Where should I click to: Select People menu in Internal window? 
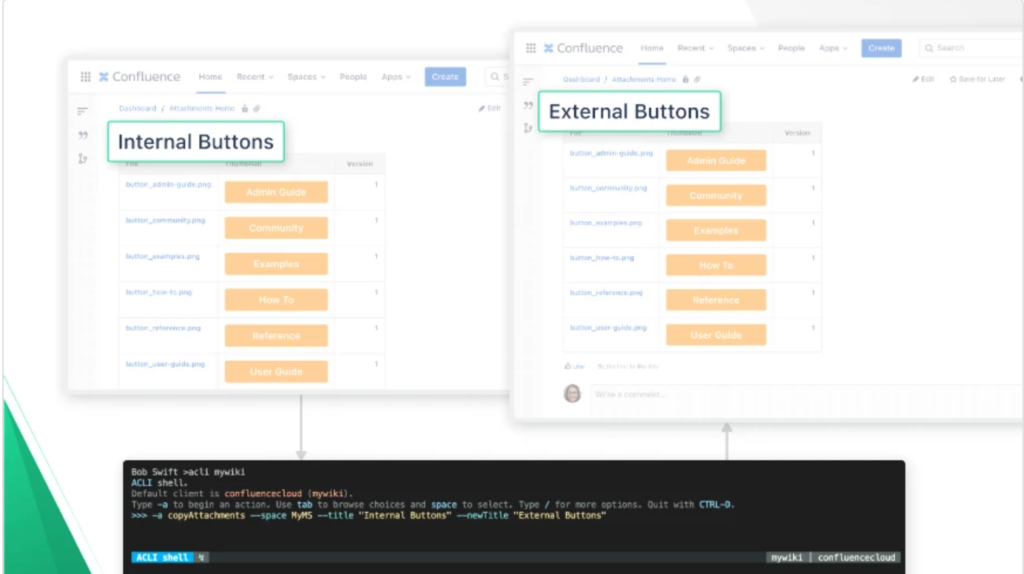353,77
